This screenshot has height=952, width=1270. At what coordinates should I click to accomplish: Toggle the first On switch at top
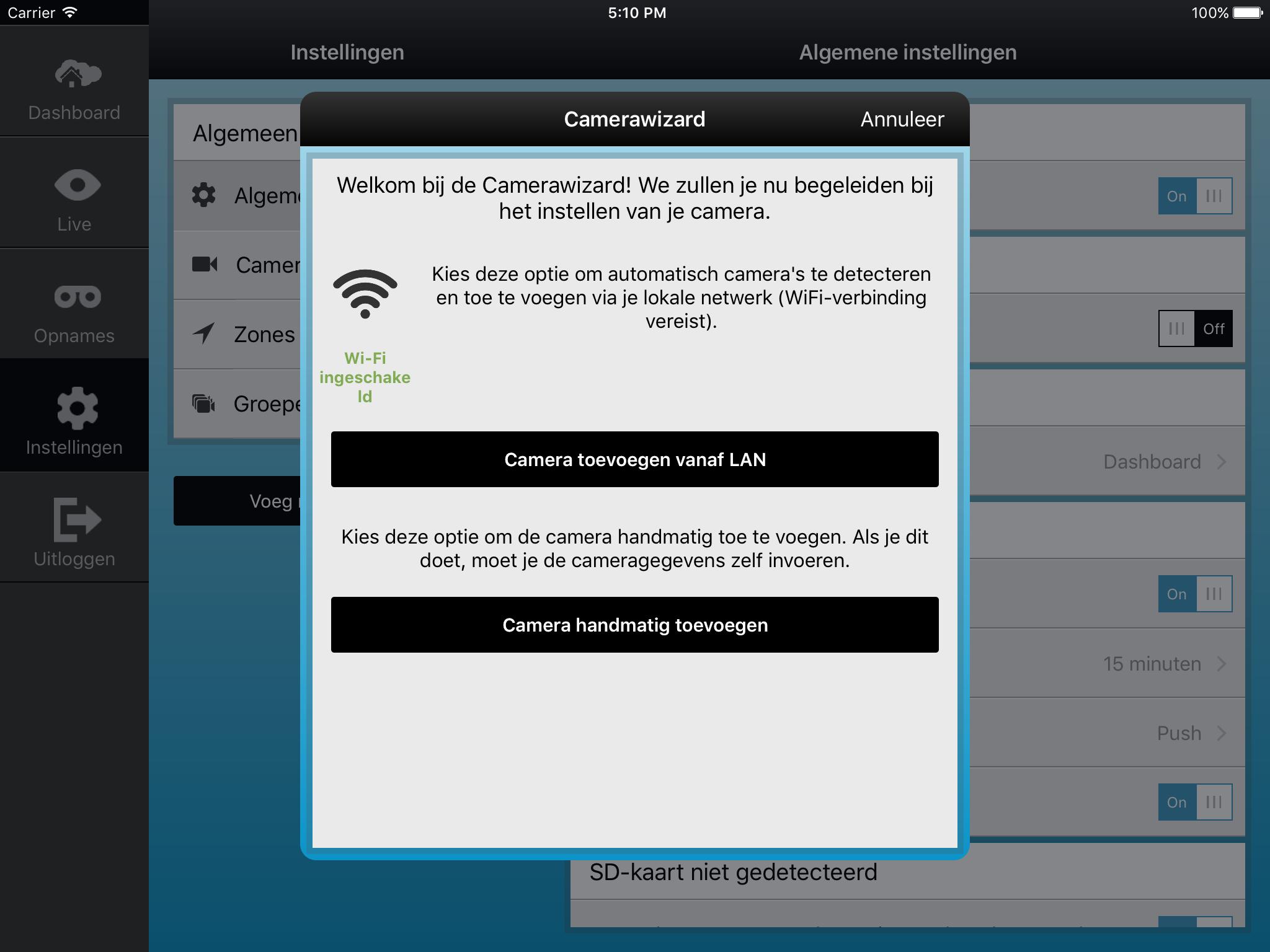(1195, 196)
